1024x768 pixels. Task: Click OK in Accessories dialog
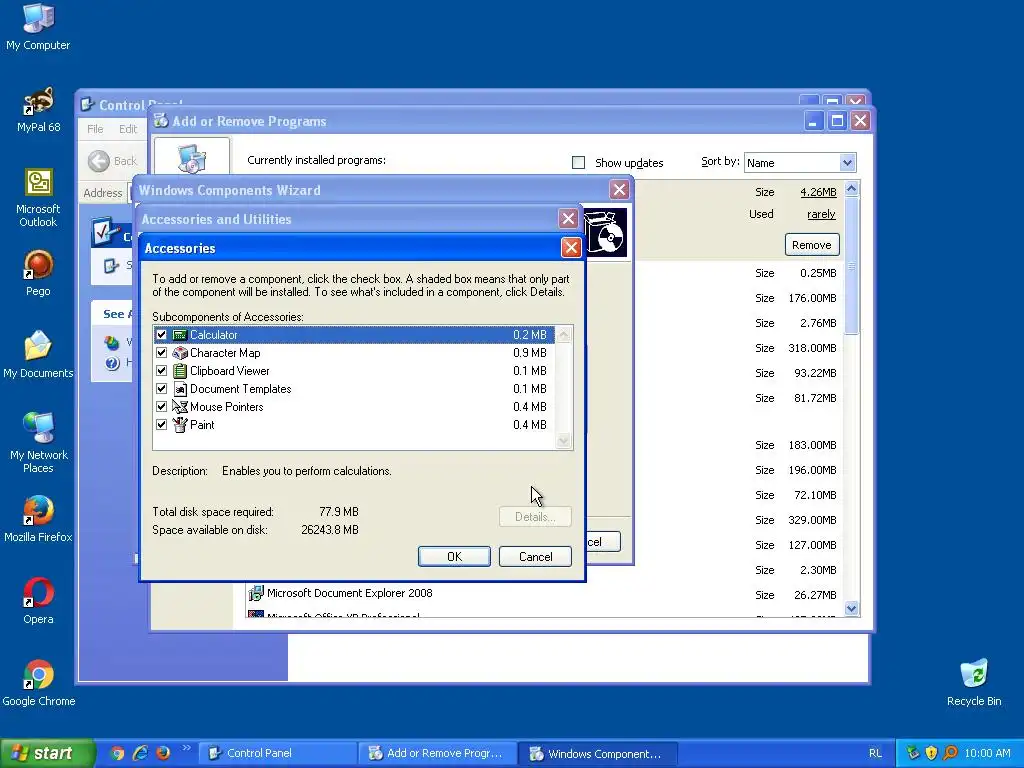tap(455, 557)
